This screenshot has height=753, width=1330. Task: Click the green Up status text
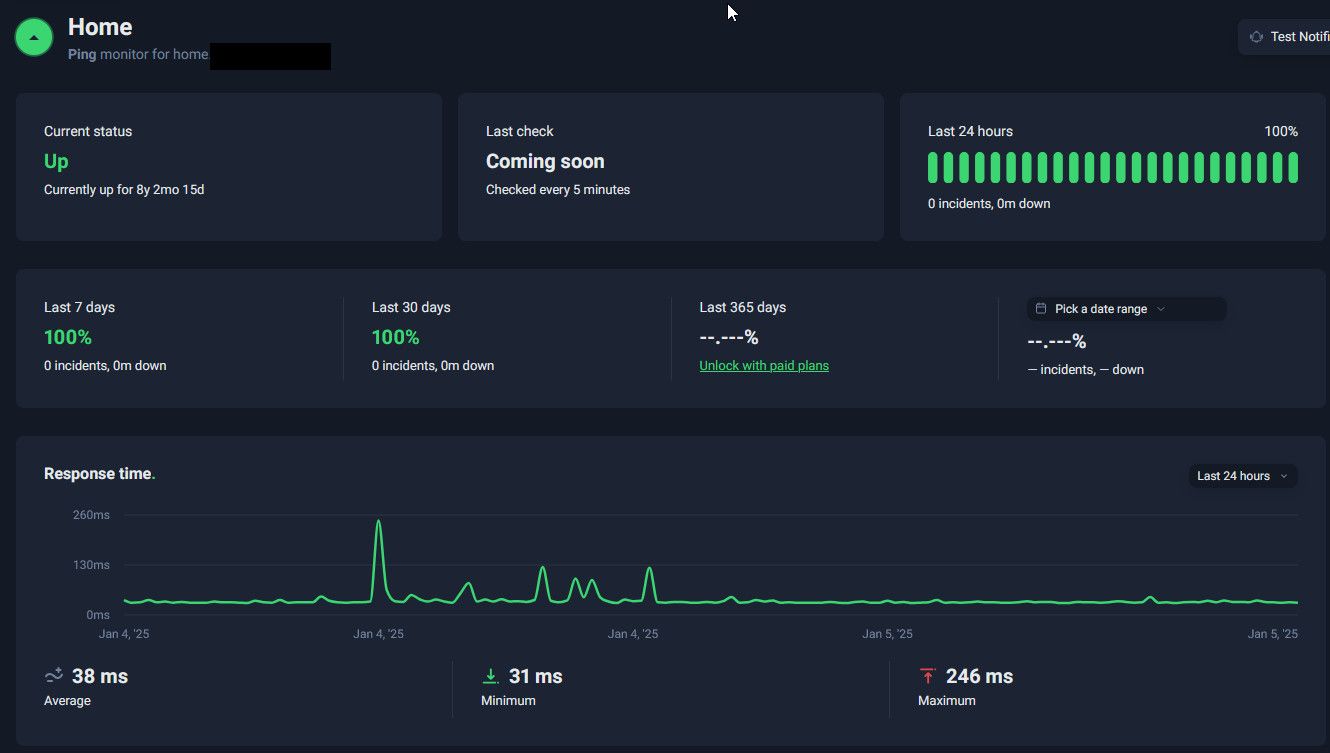56,161
